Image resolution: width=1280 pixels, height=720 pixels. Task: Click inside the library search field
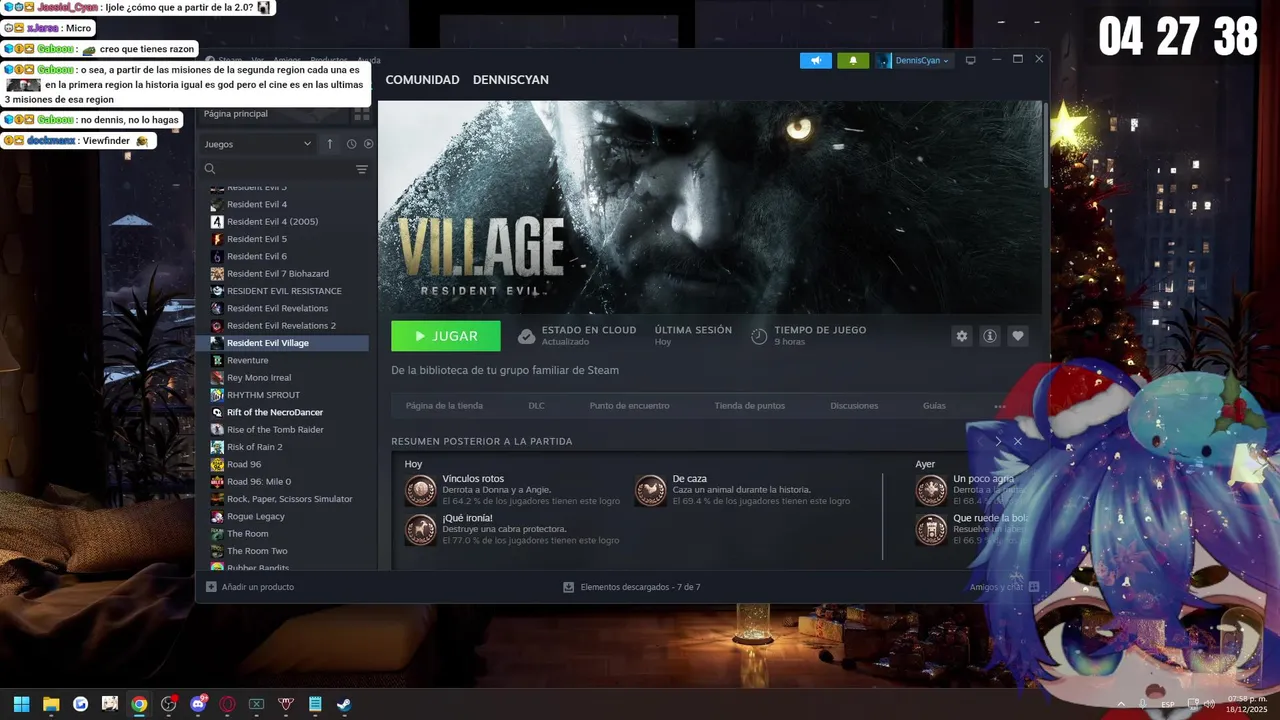point(285,169)
